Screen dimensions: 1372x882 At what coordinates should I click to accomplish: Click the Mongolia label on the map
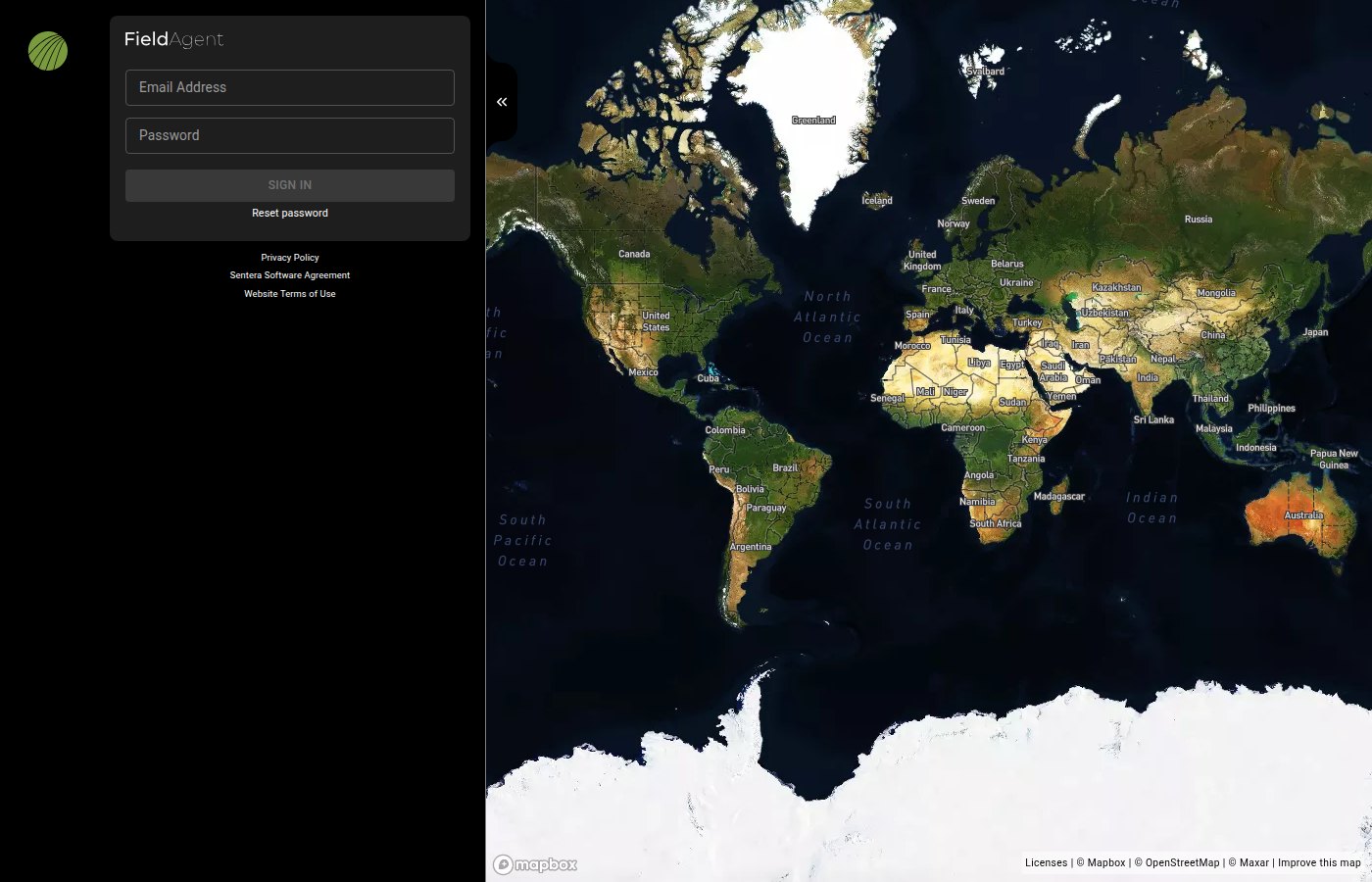click(1216, 293)
